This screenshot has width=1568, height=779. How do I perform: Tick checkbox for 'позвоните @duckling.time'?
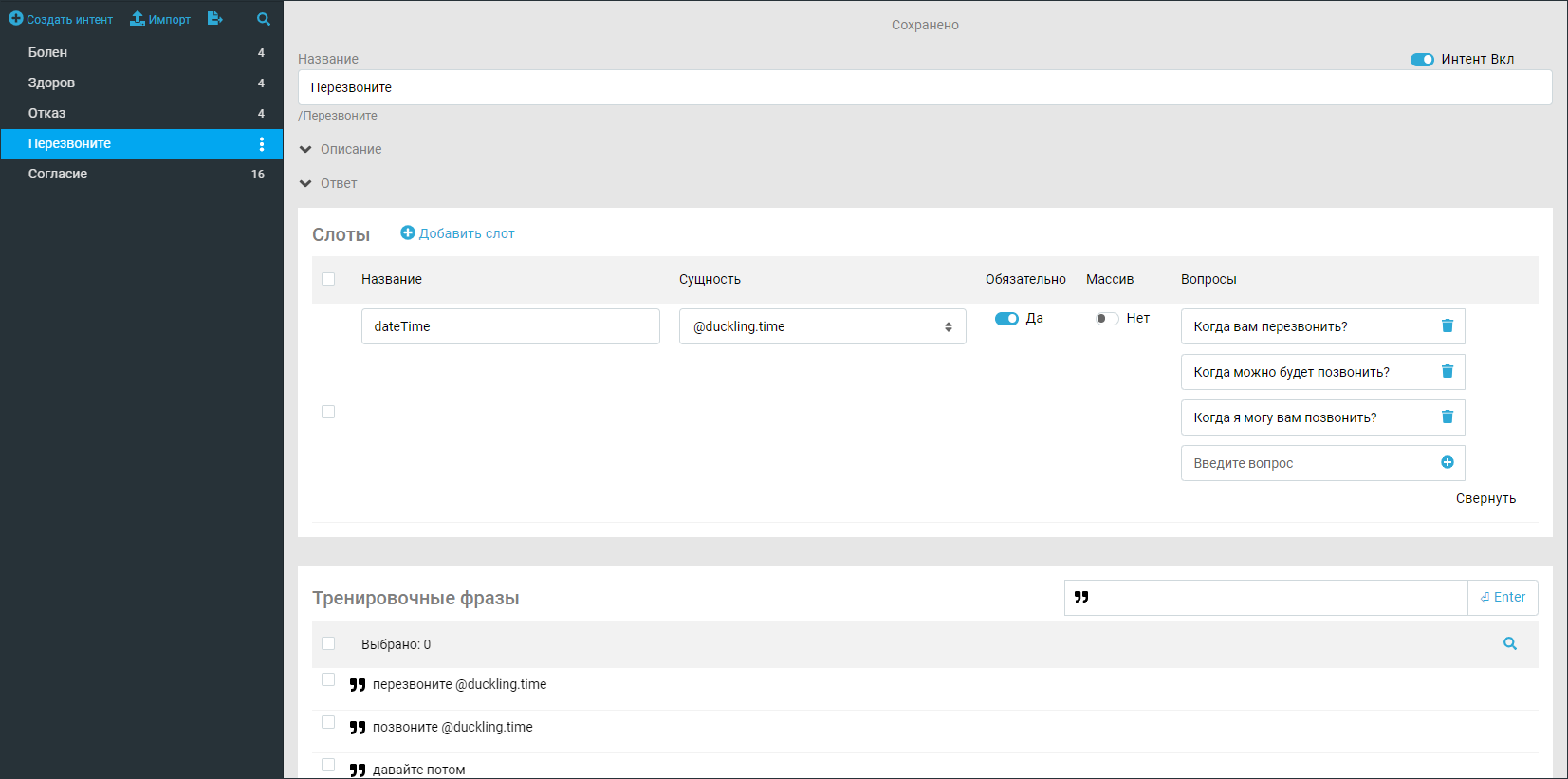click(x=328, y=722)
